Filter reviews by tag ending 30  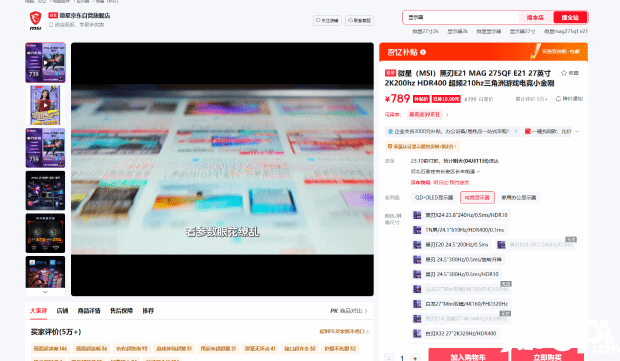[x=300, y=348]
